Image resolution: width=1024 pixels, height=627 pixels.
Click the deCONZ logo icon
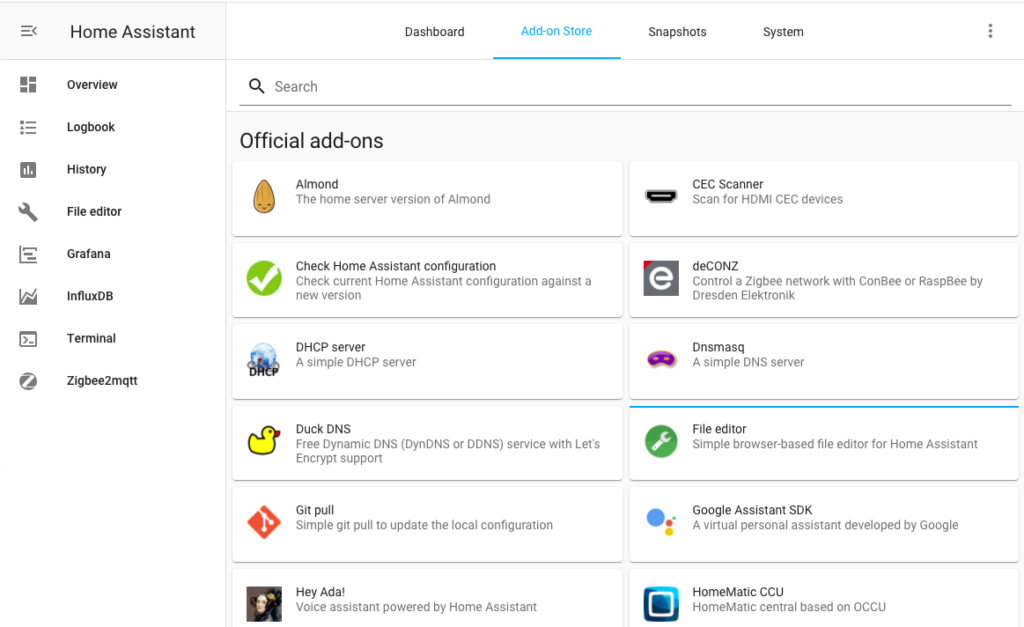661,278
